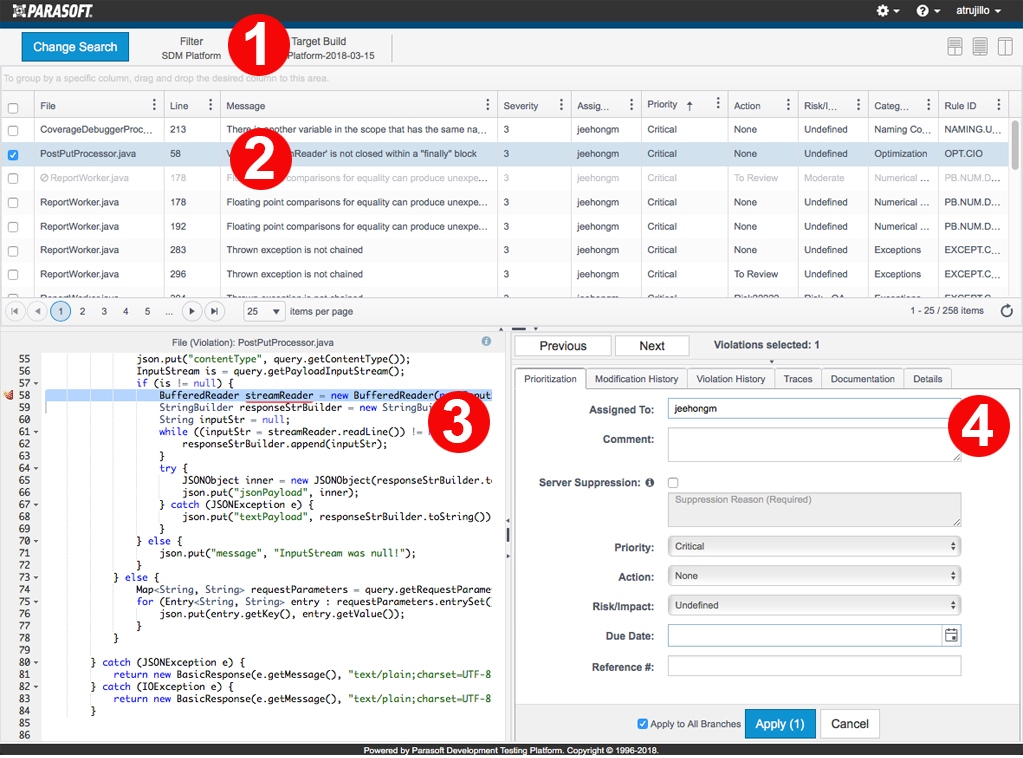Screen dimensions: 1023x758
Task: Open the Line column options menu
Action: (x=210, y=104)
